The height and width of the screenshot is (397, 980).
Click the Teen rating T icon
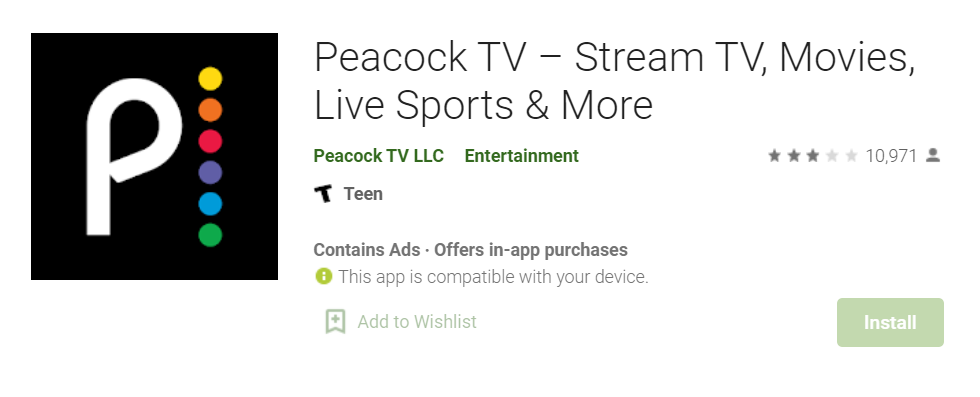click(323, 194)
